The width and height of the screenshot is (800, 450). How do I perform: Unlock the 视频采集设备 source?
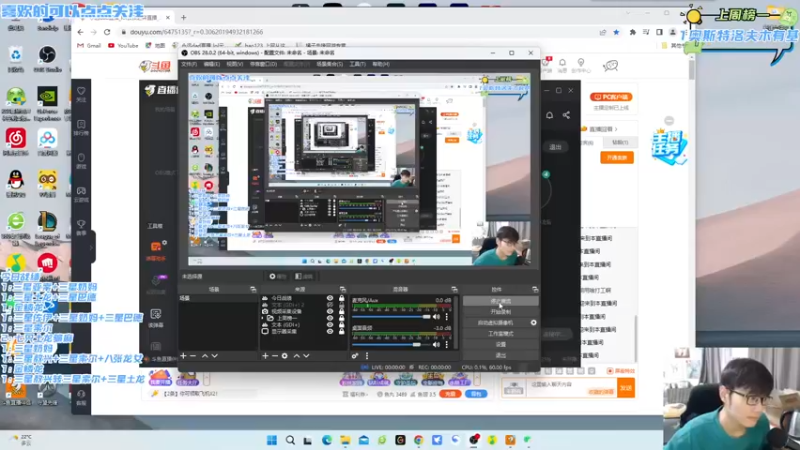(341, 311)
